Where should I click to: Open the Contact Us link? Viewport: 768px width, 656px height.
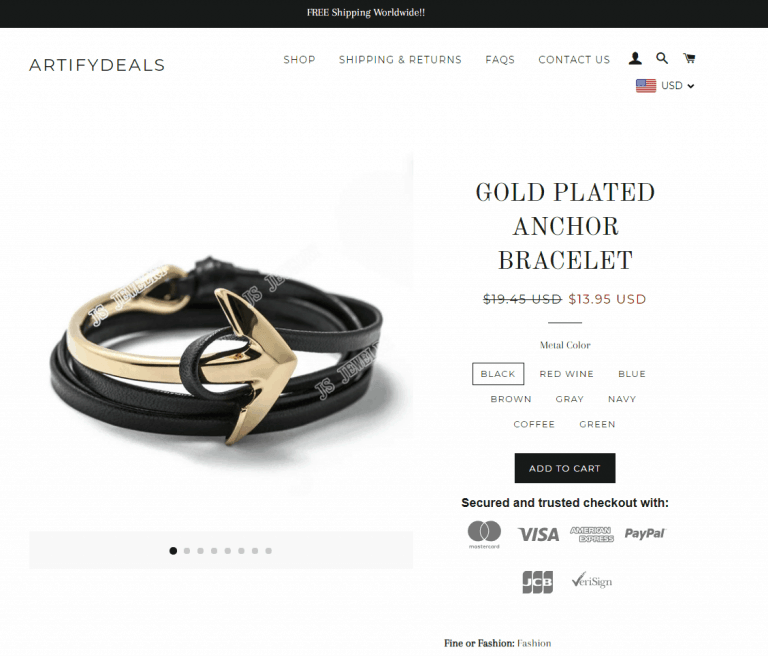click(x=574, y=60)
